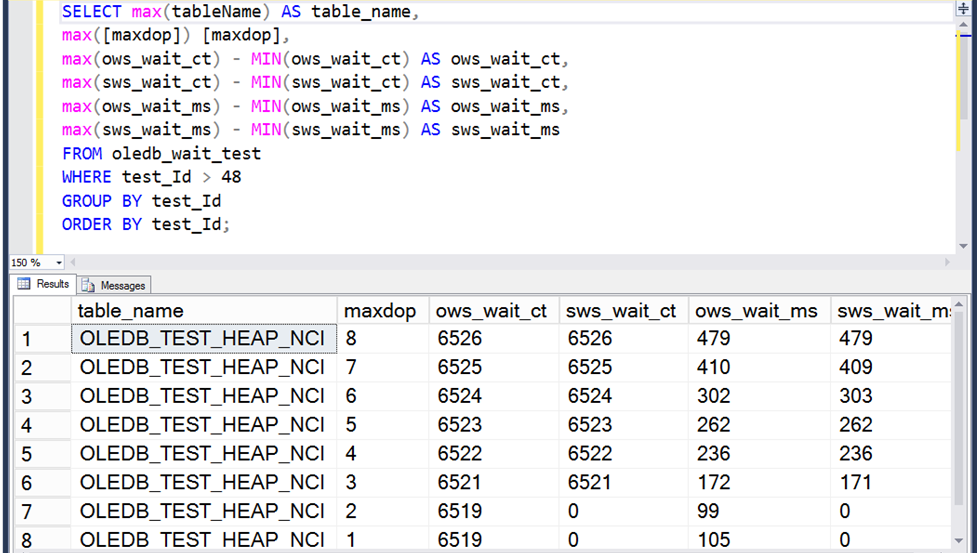This screenshot has width=977, height=553.
Task: Click maxdop cell with value 8
Action: coord(383,338)
